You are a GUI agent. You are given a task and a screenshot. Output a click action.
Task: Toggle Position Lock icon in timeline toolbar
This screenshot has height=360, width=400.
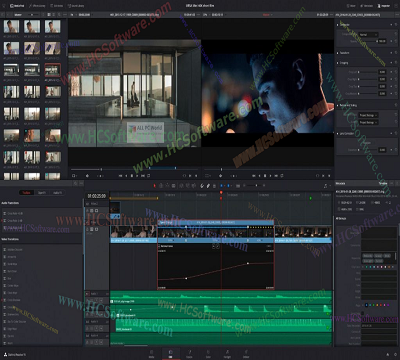(x=214, y=186)
